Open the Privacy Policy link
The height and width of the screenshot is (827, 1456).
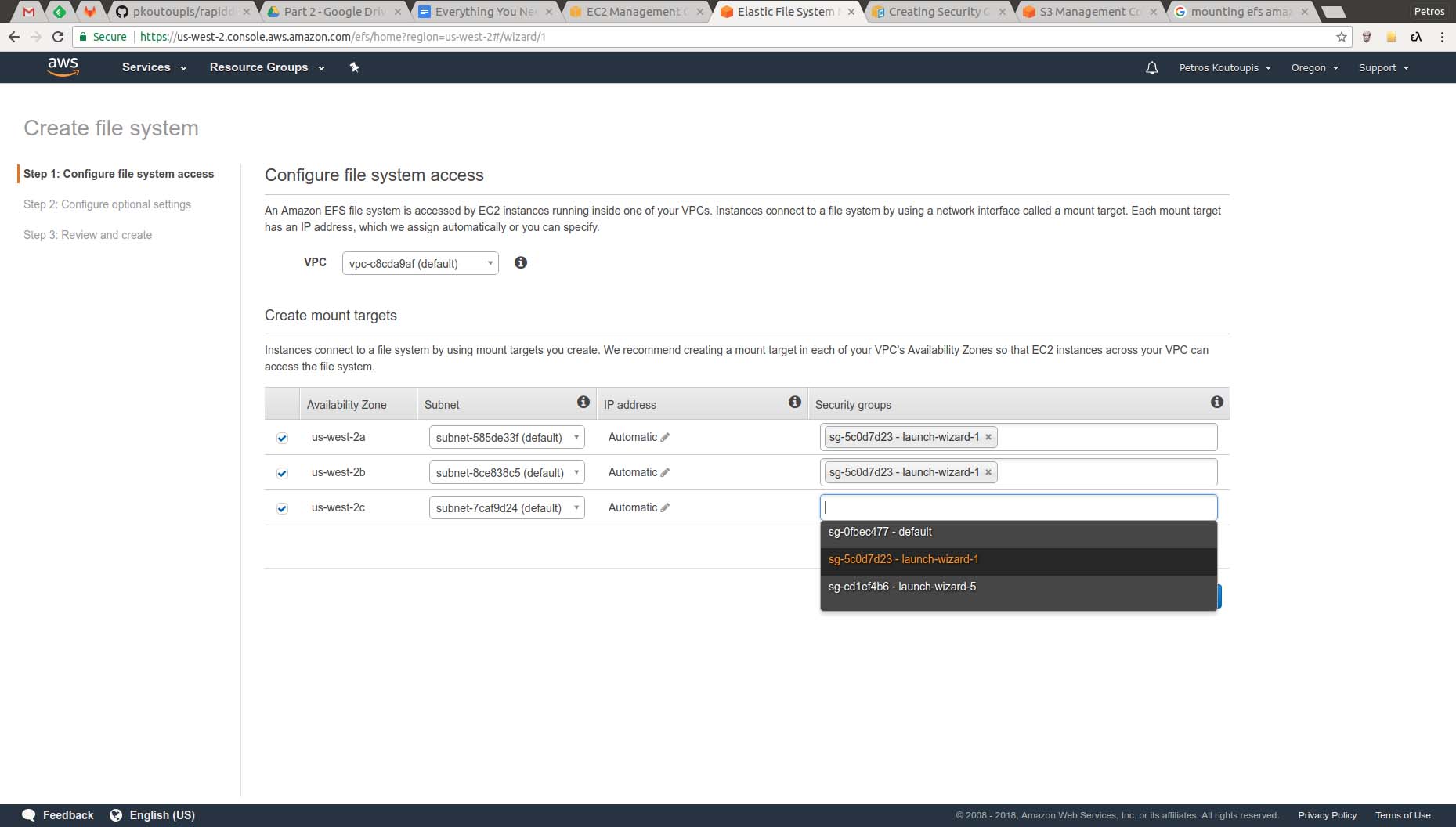click(1327, 815)
